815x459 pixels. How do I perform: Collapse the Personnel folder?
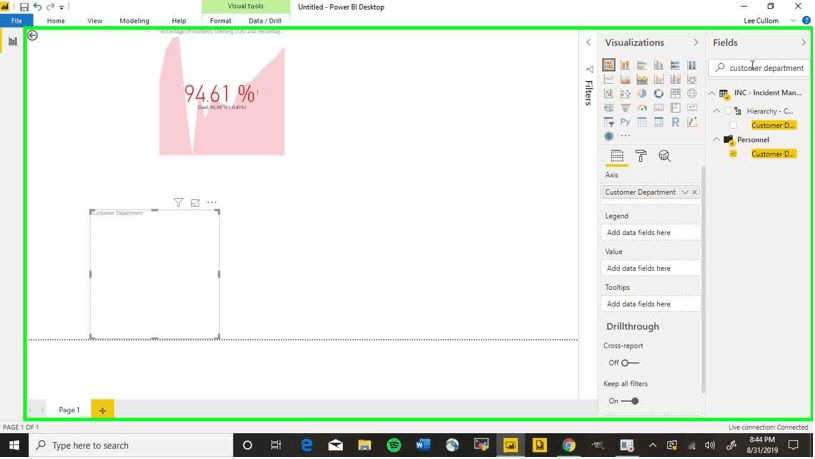(x=717, y=140)
